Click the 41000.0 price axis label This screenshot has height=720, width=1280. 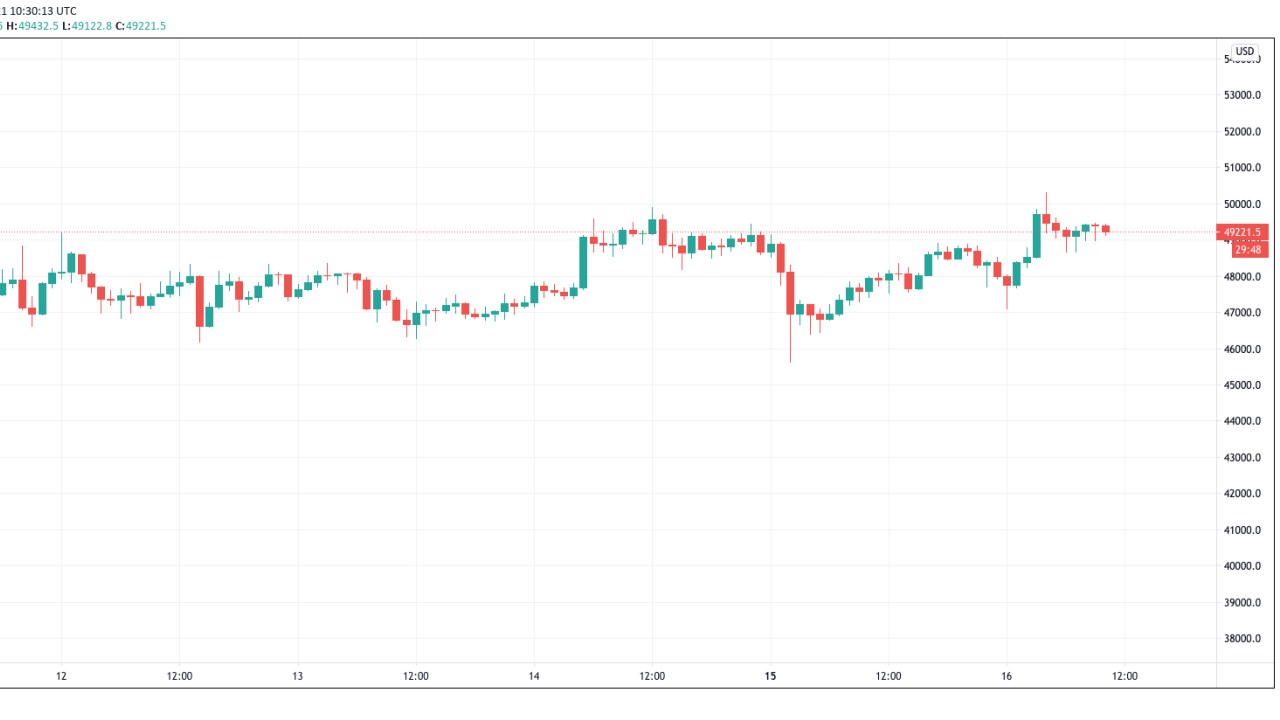pyautogui.click(x=1242, y=530)
